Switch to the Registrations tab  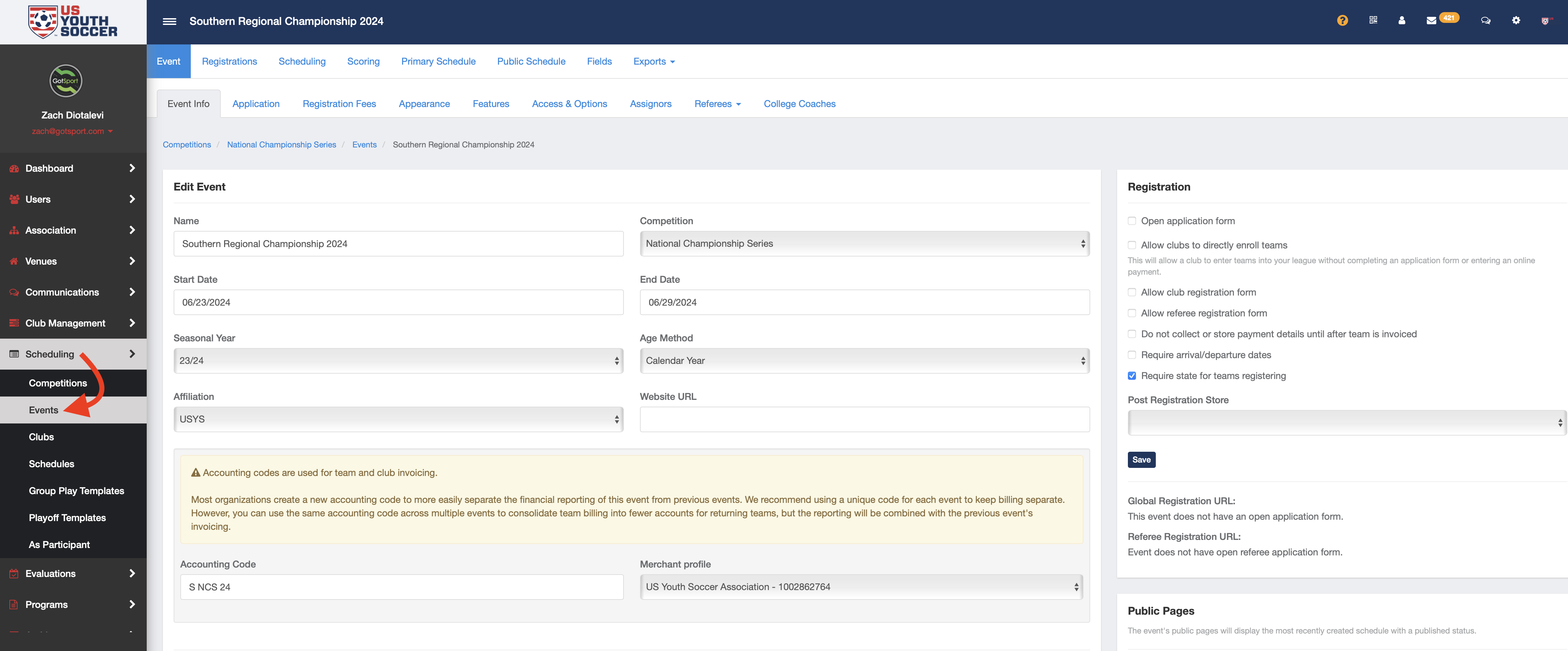point(229,62)
